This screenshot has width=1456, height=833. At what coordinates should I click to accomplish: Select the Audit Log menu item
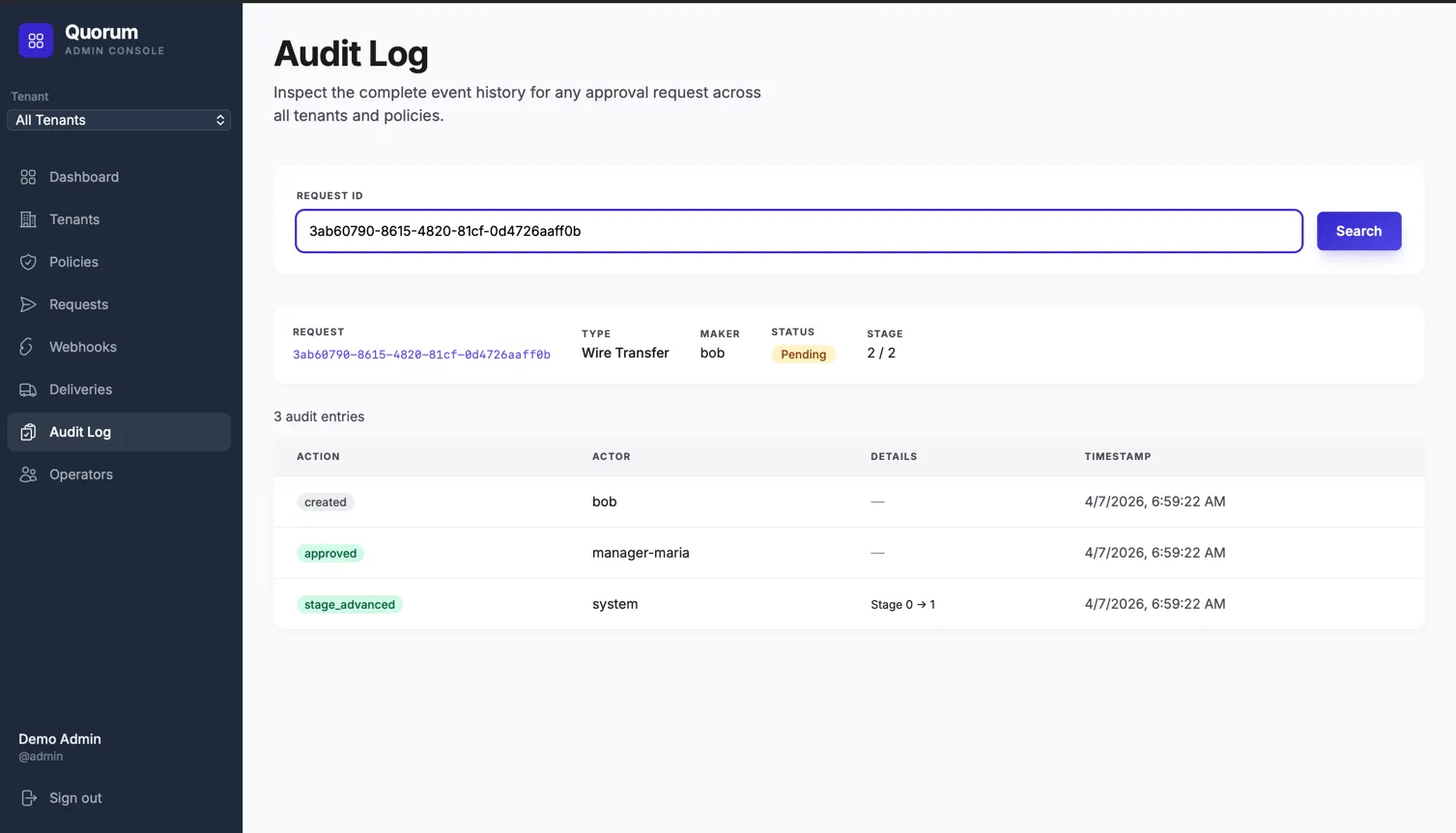coord(119,432)
